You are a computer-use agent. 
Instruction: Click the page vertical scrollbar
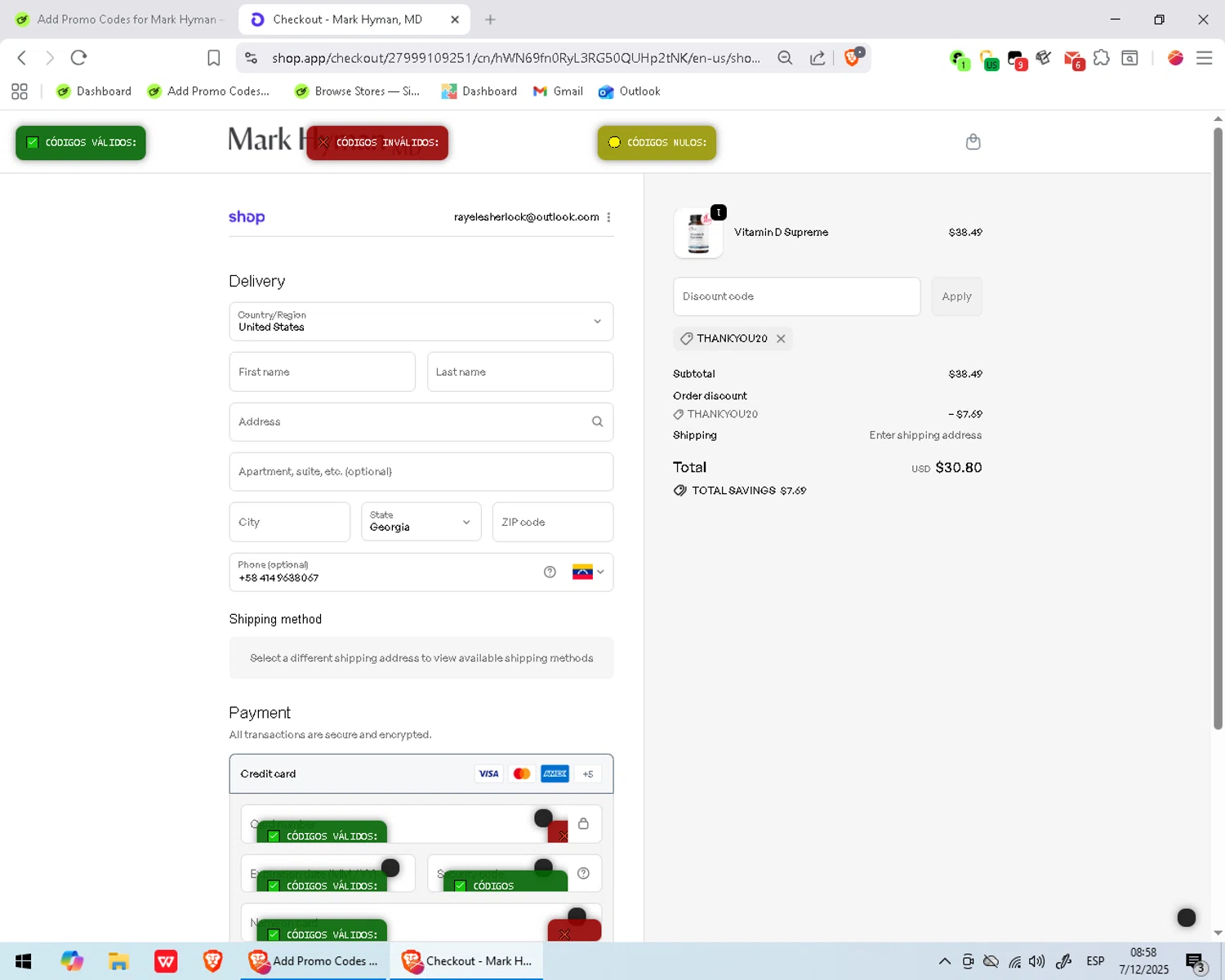tap(1218, 428)
